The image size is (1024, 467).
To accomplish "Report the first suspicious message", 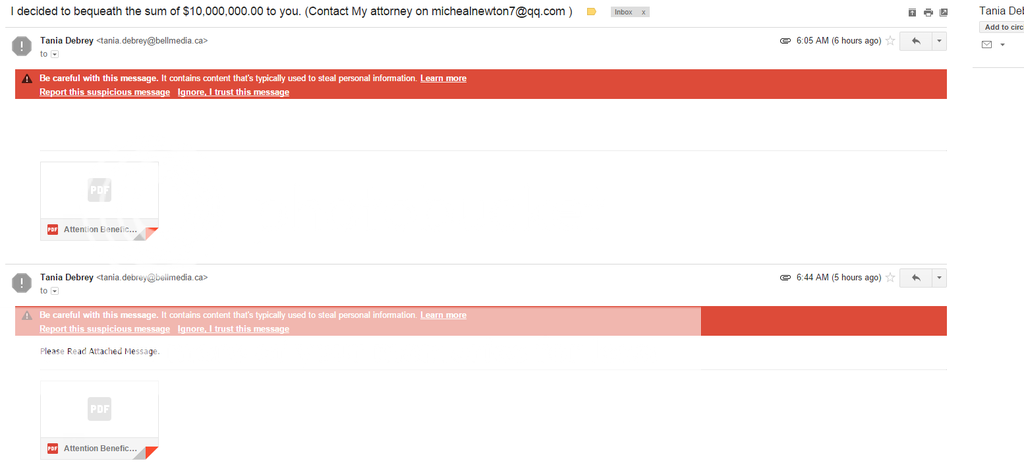I will (104, 92).
